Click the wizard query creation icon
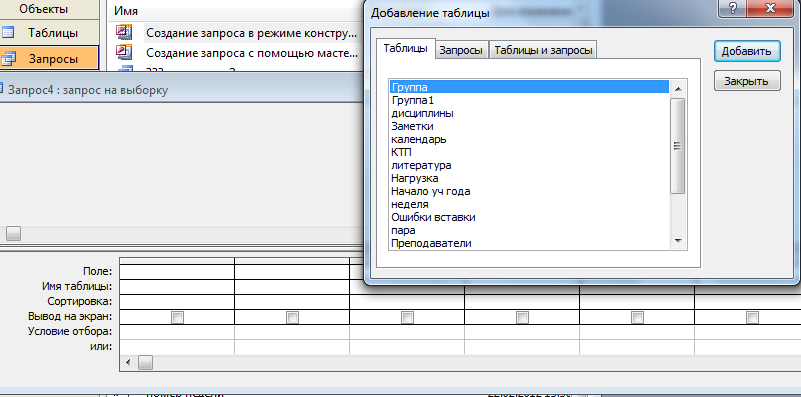The image size is (801, 397). 124,52
